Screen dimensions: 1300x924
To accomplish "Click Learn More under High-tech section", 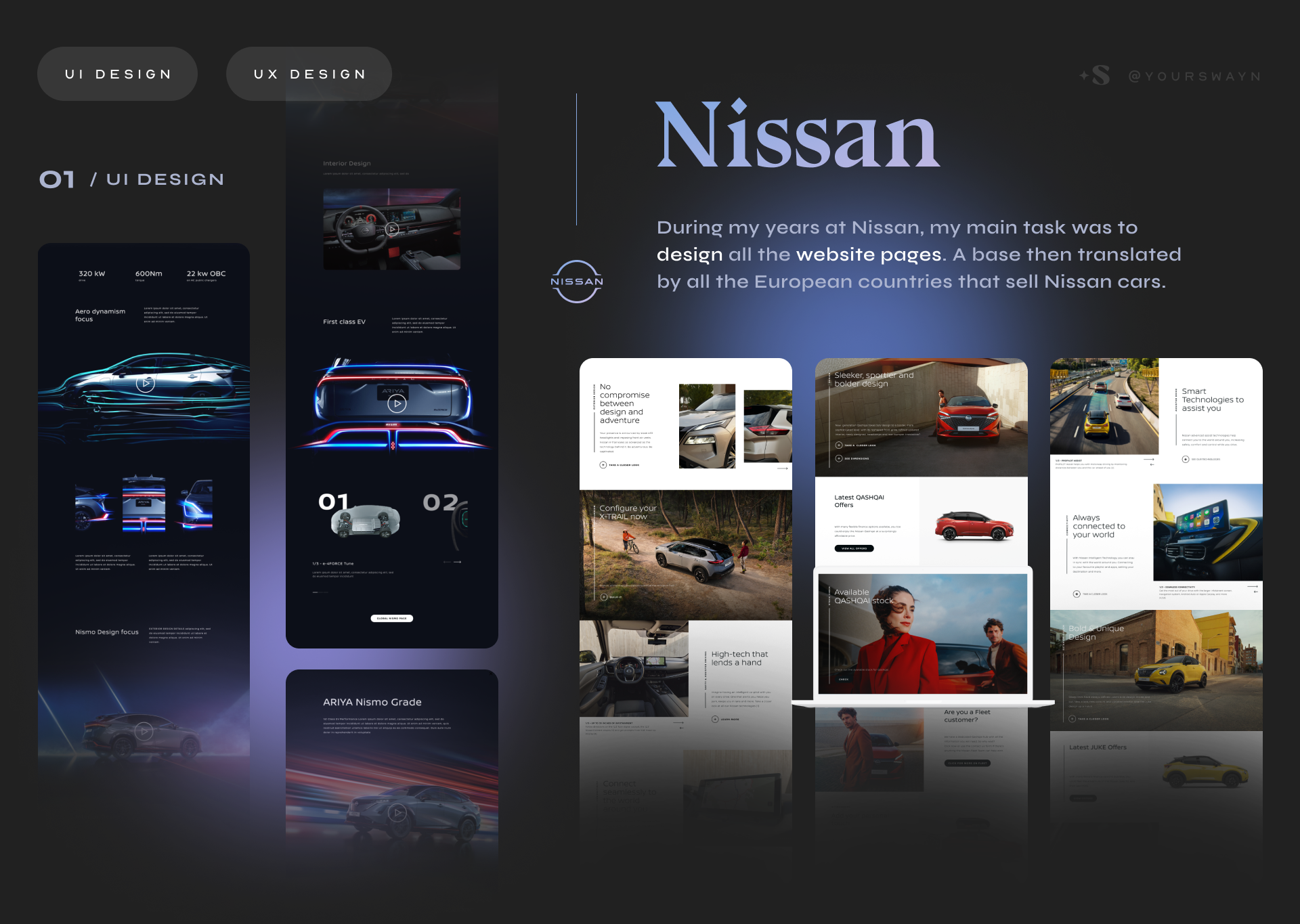I will (715, 719).
